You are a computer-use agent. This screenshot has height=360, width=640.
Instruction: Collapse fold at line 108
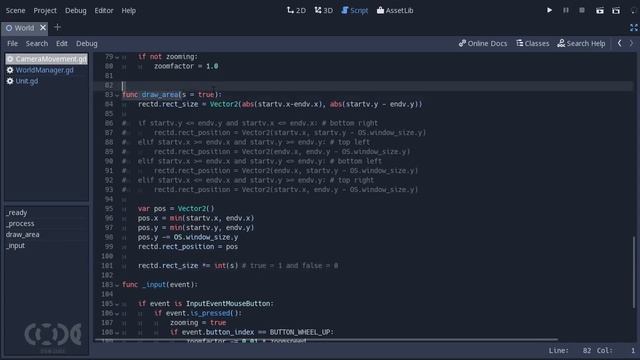tap(117, 333)
